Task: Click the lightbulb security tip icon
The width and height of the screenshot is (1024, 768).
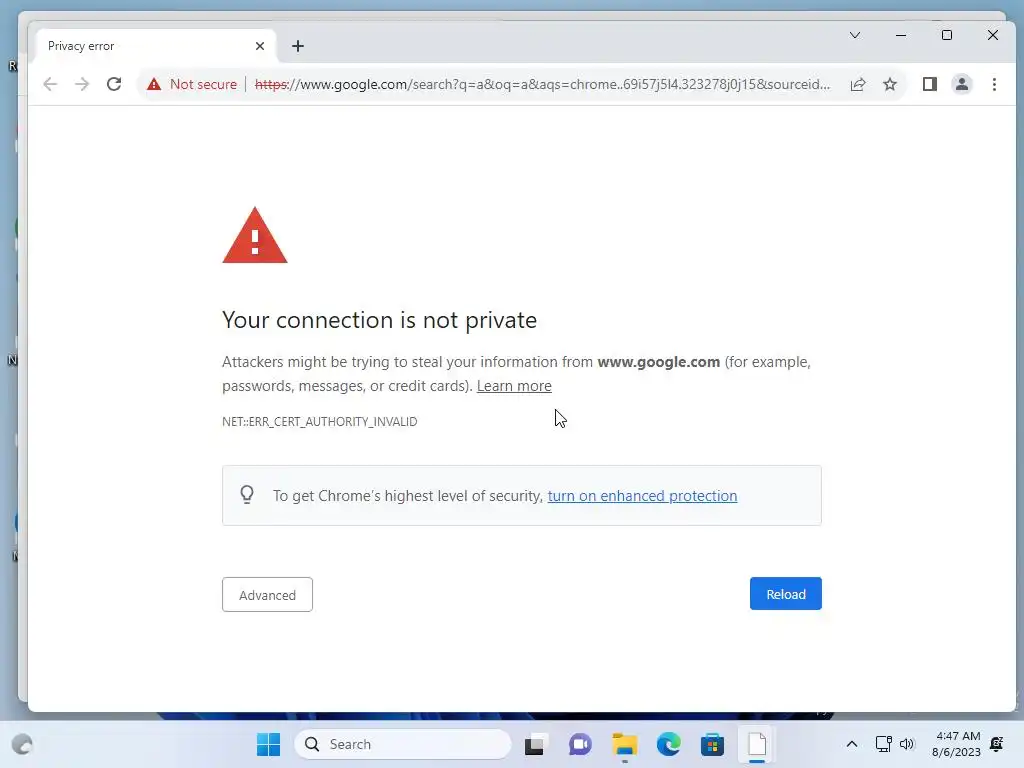Action: tap(247, 494)
